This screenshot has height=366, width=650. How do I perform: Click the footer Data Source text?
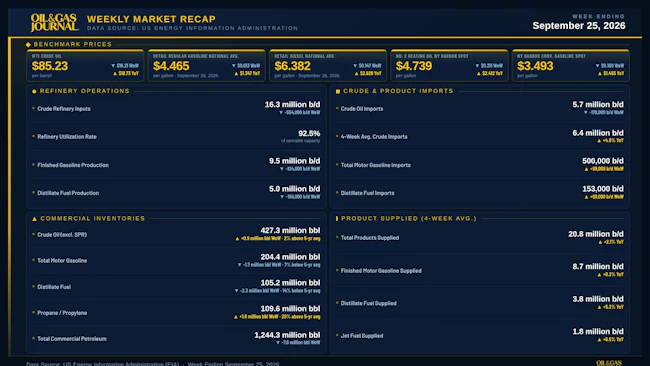[x=153, y=364]
